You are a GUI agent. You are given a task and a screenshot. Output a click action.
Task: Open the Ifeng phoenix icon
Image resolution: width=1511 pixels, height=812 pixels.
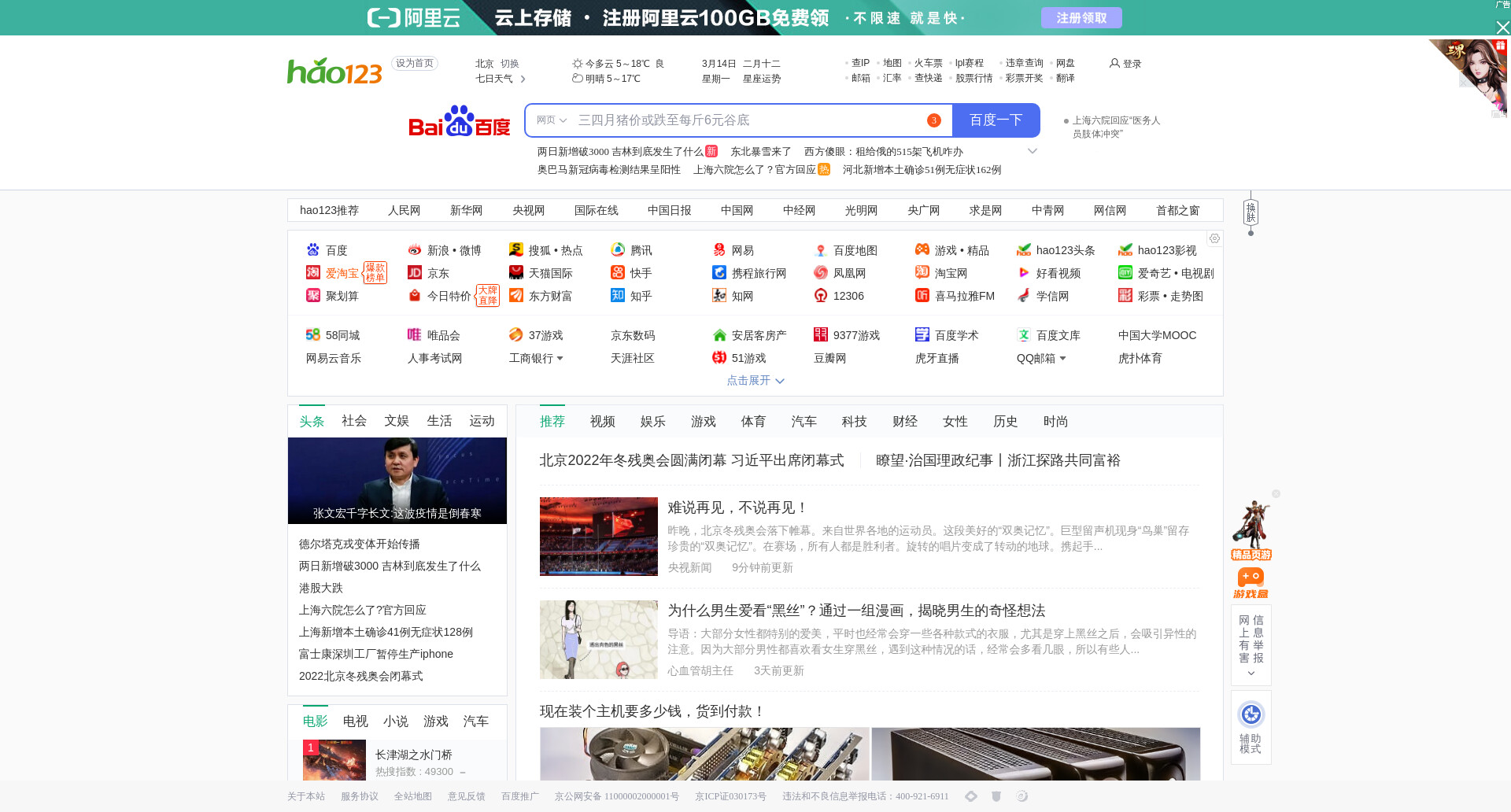click(821, 273)
